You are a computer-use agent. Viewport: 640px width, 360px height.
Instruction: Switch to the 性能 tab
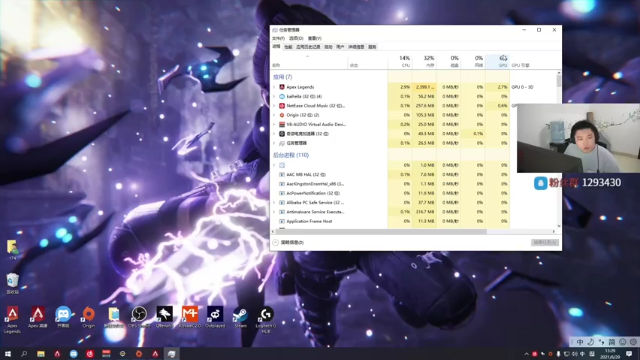coord(288,47)
